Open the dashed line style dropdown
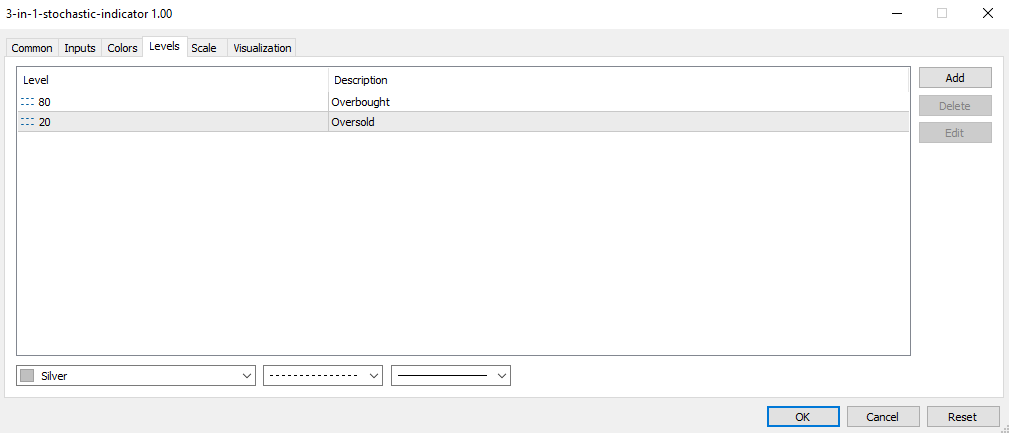 (323, 376)
